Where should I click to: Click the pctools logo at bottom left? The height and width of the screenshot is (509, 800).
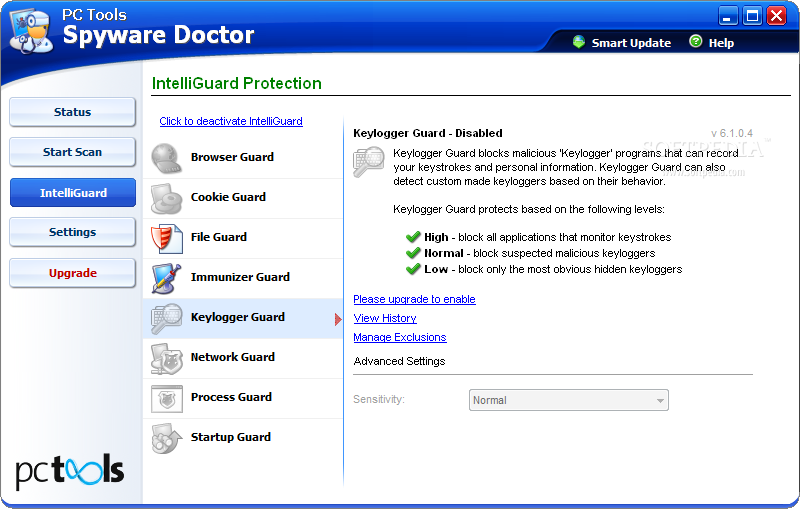69,471
